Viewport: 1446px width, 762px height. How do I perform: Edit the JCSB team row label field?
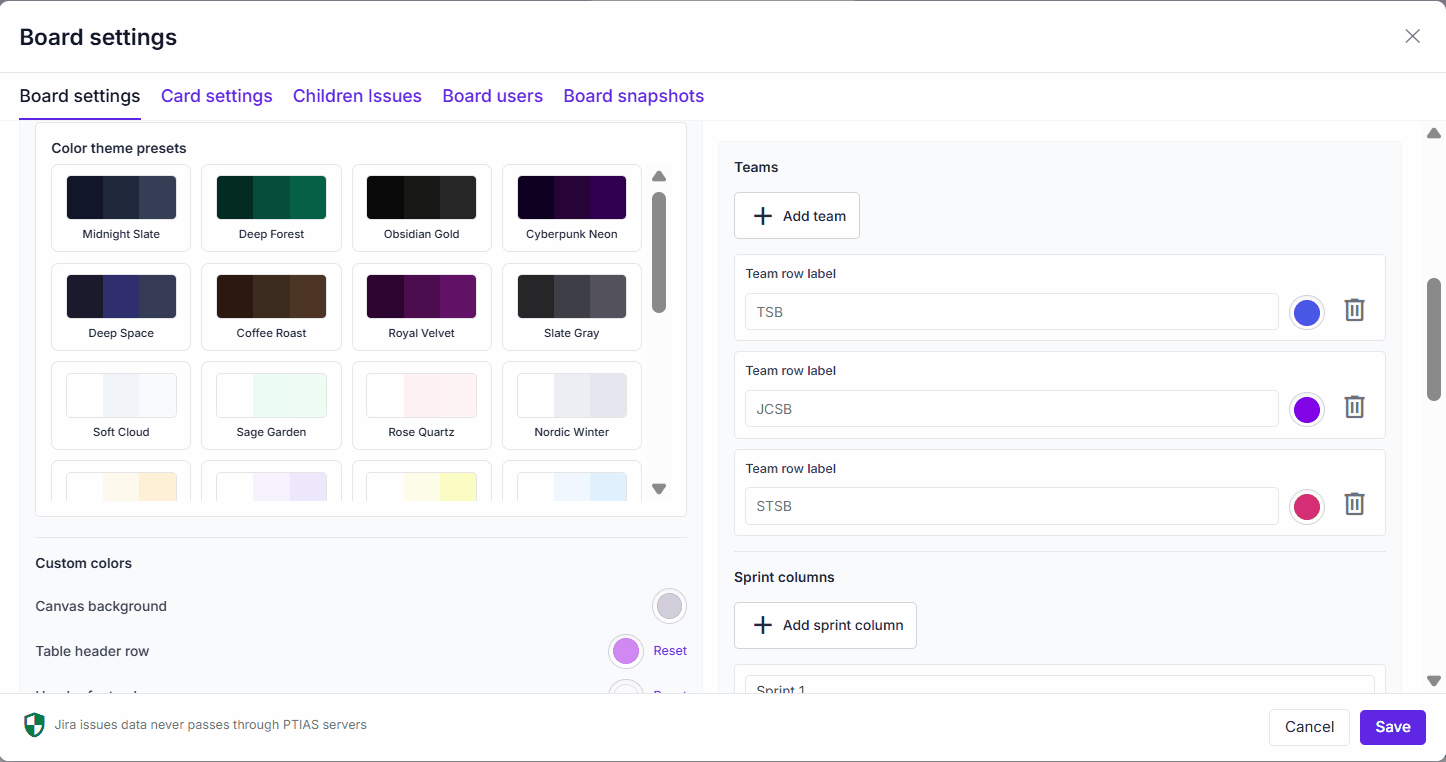pyautogui.click(x=1011, y=409)
